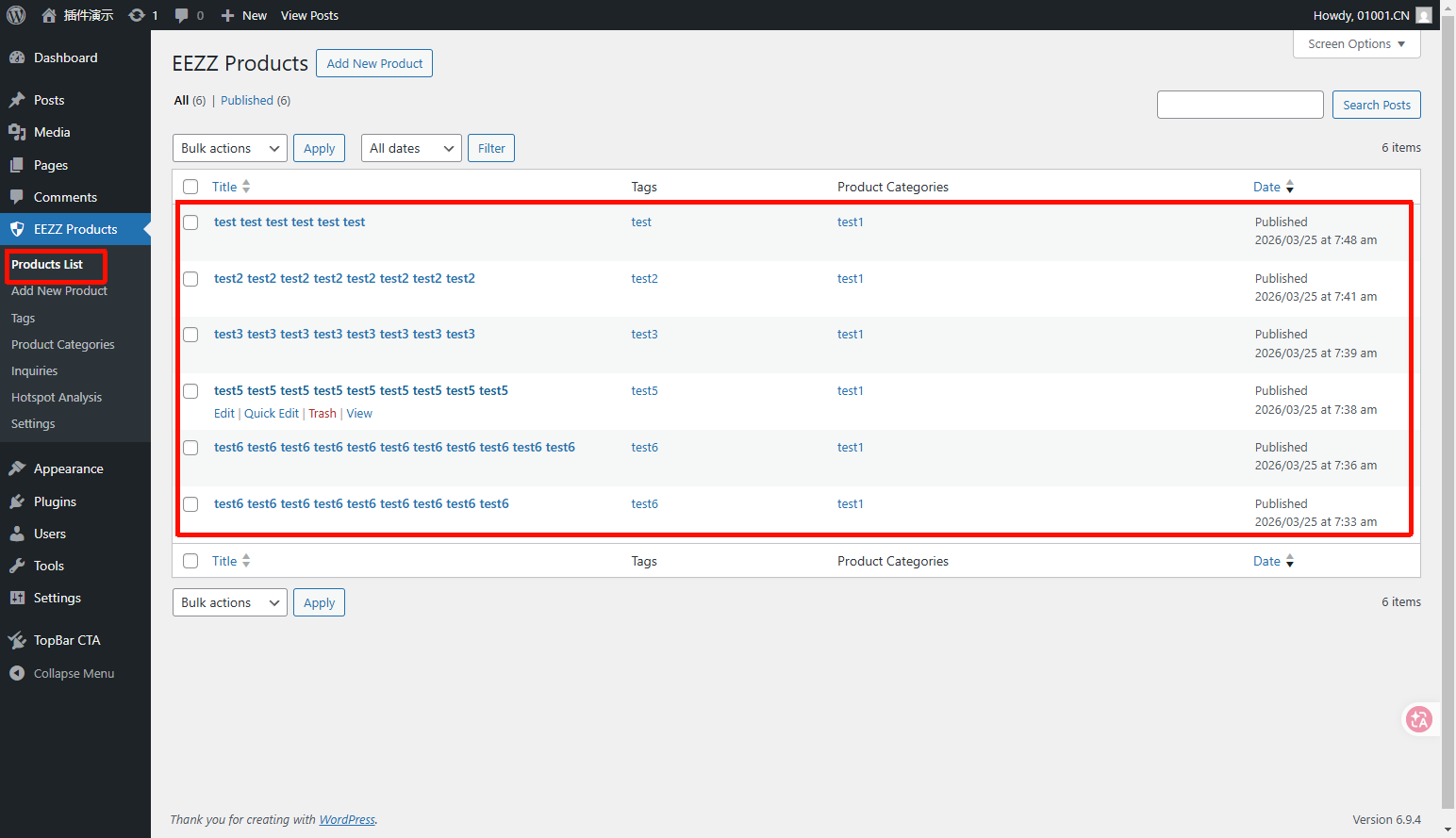Expand the Screen Options panel
1456x838 pixels.
[x=1356, y=44]
